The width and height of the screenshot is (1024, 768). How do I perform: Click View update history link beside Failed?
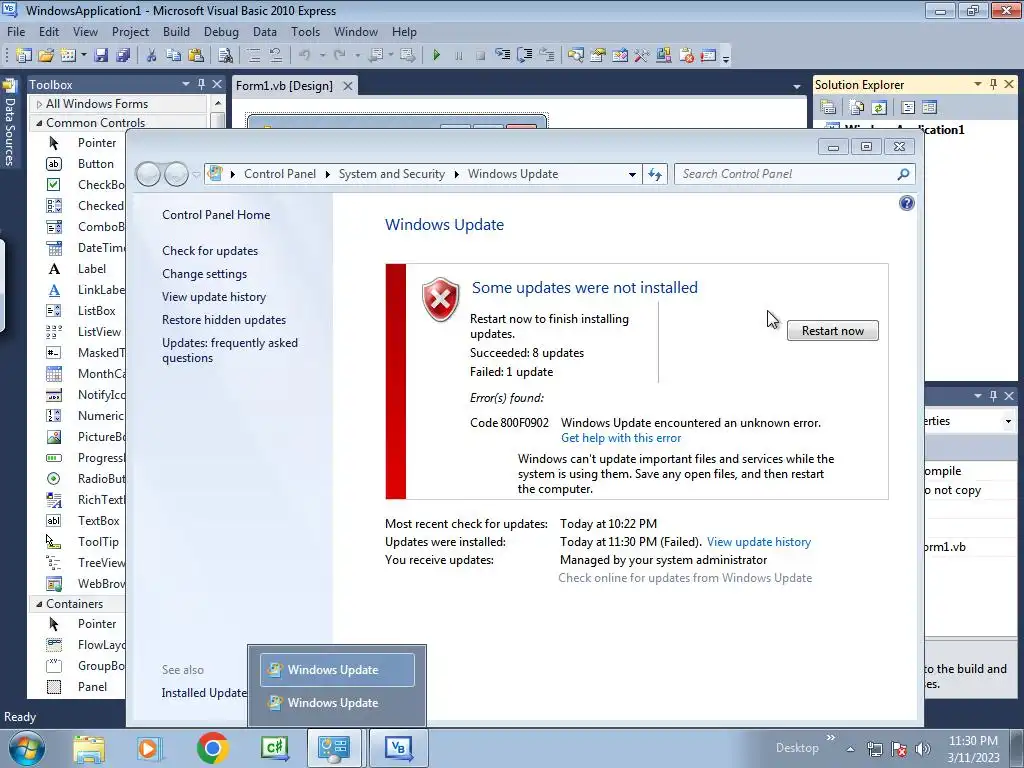(759, 542)
